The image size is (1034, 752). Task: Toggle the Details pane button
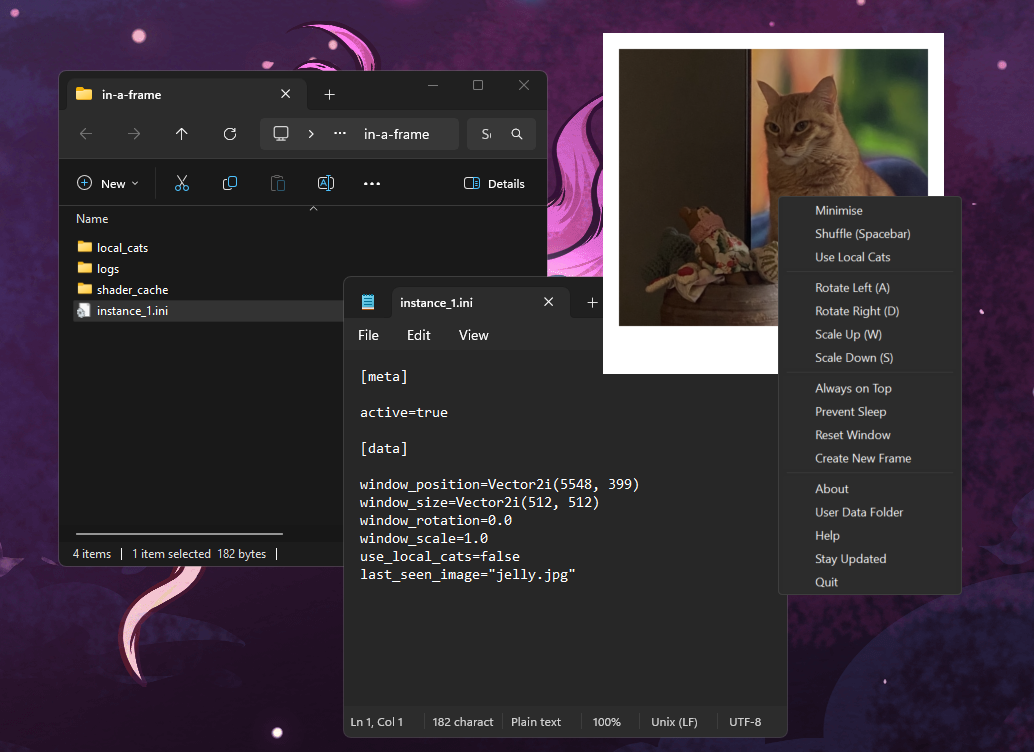tap(495, 183)
